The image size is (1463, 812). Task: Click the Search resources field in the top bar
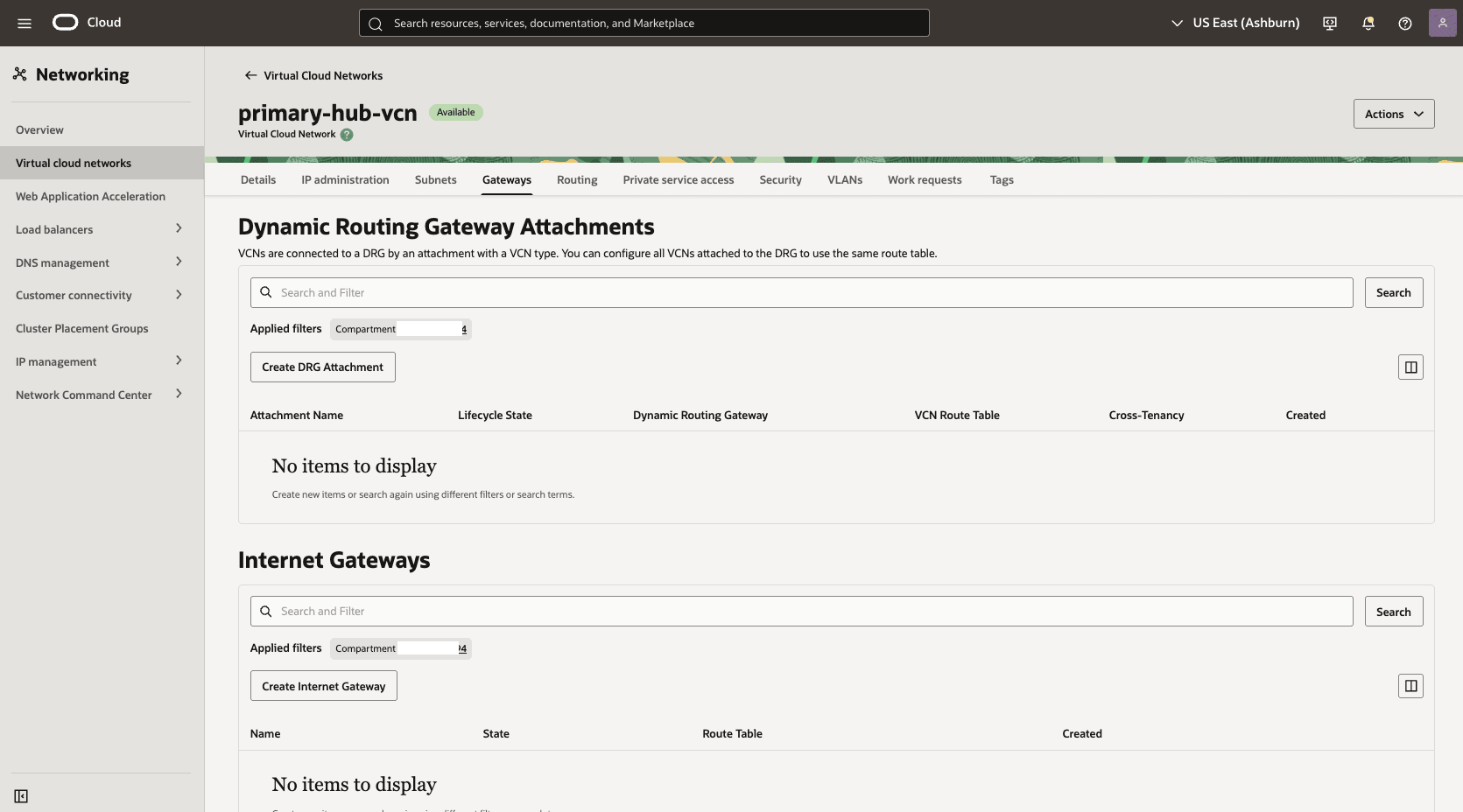644,23
